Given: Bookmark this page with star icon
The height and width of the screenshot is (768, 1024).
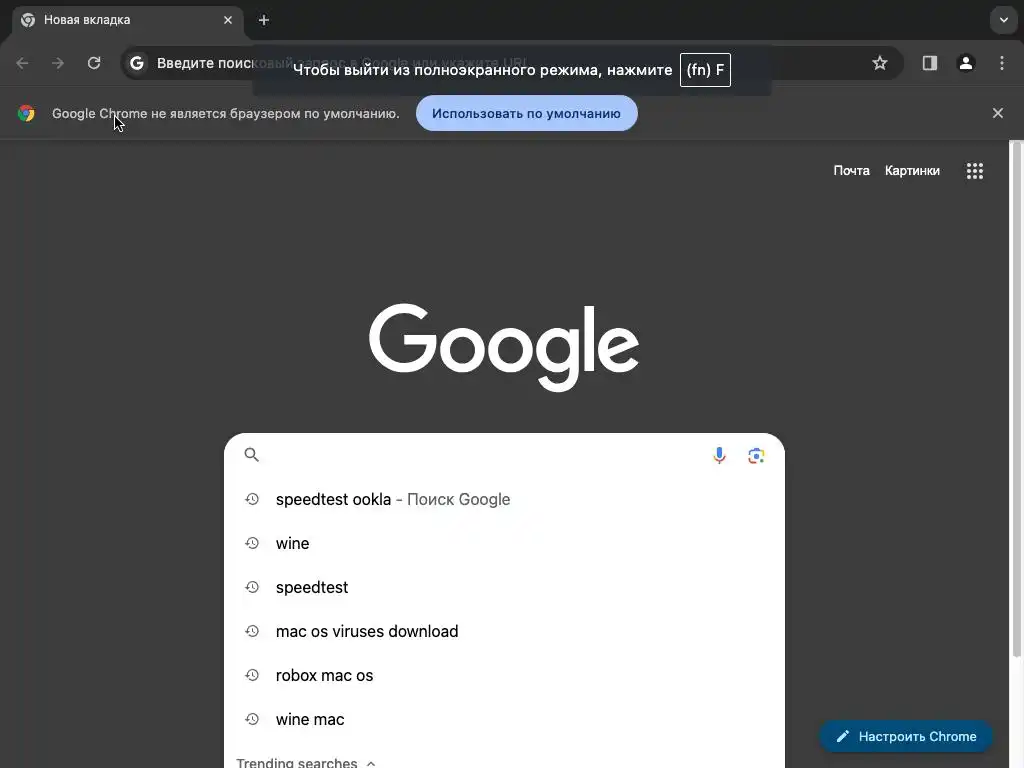Looking at the screenshot, I should point(880,63).
